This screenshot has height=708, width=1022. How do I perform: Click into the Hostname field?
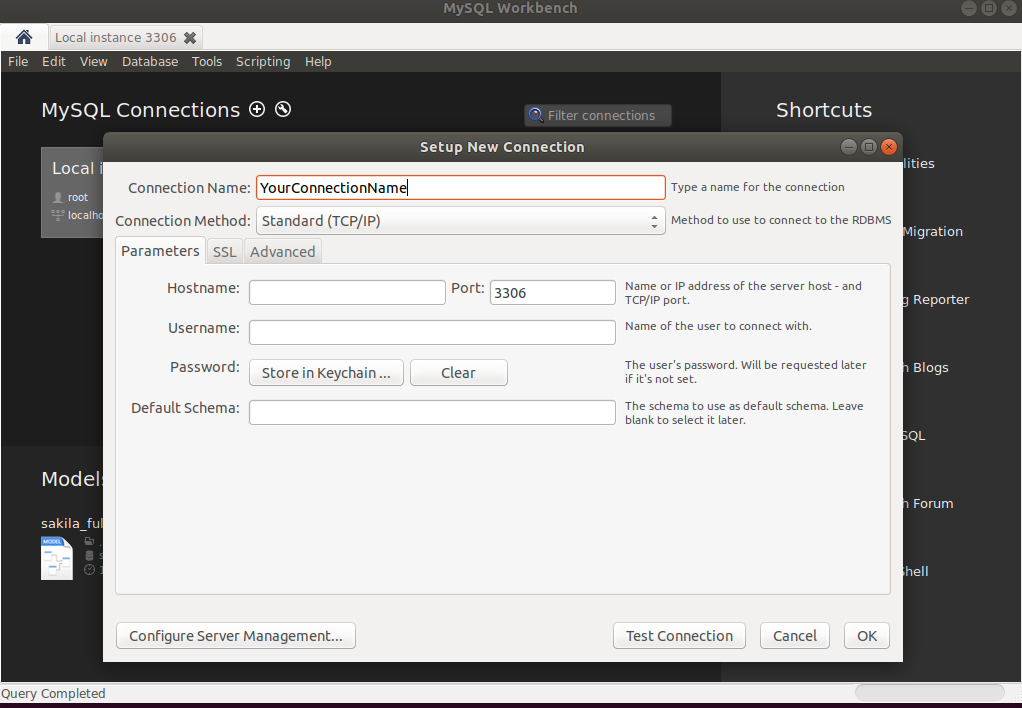347,292
